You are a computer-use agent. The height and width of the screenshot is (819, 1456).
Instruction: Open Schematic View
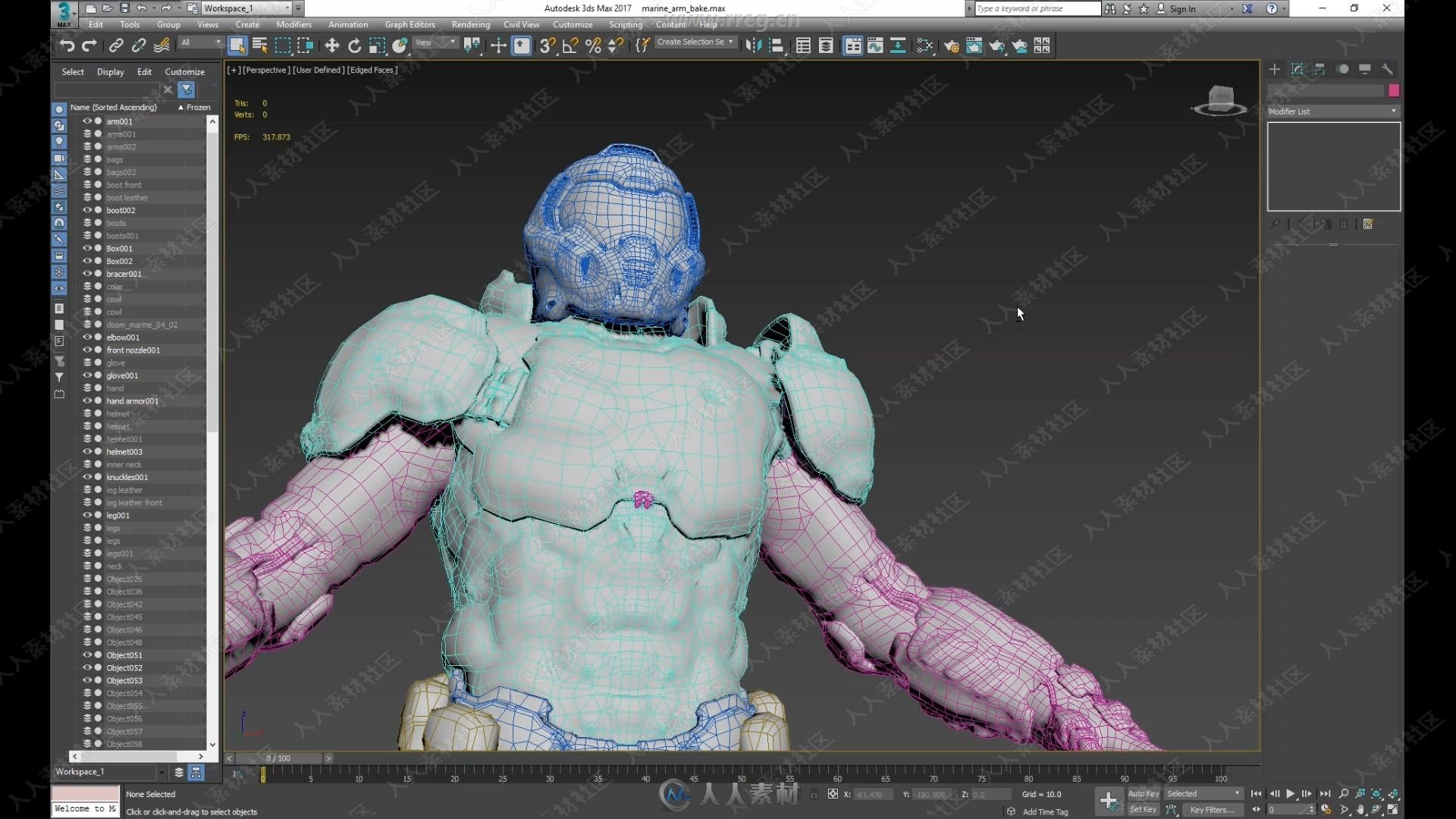(x=898, y=45)
